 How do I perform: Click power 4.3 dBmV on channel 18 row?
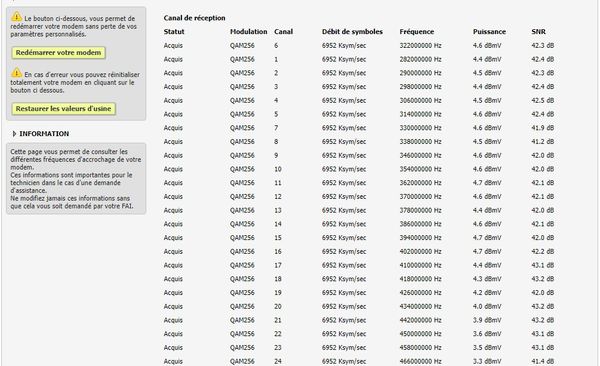click(x=487, y=279)
